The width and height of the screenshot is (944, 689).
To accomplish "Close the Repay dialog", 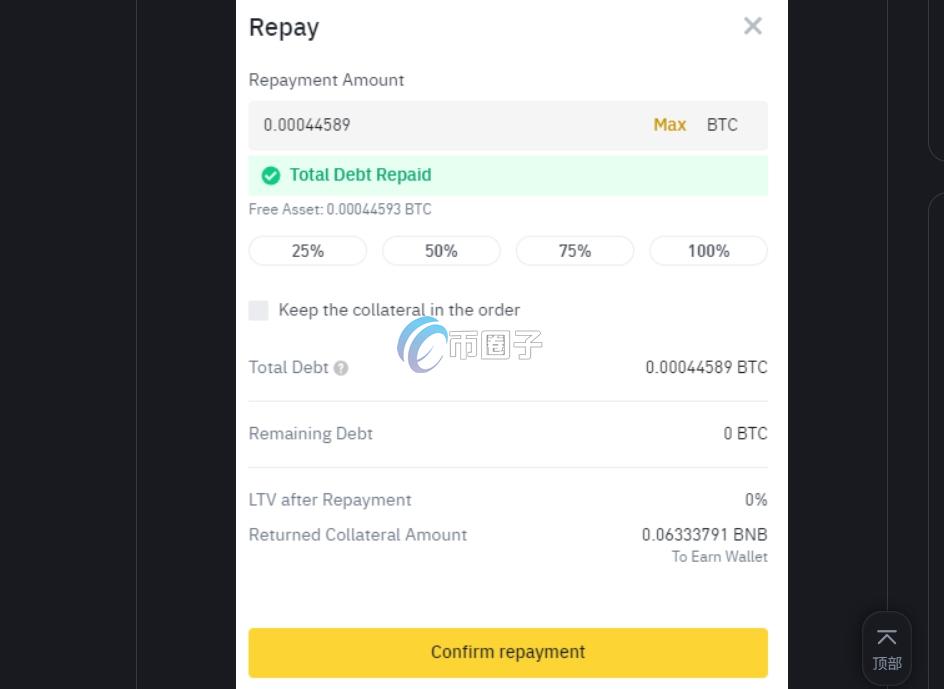I will 753,27.
